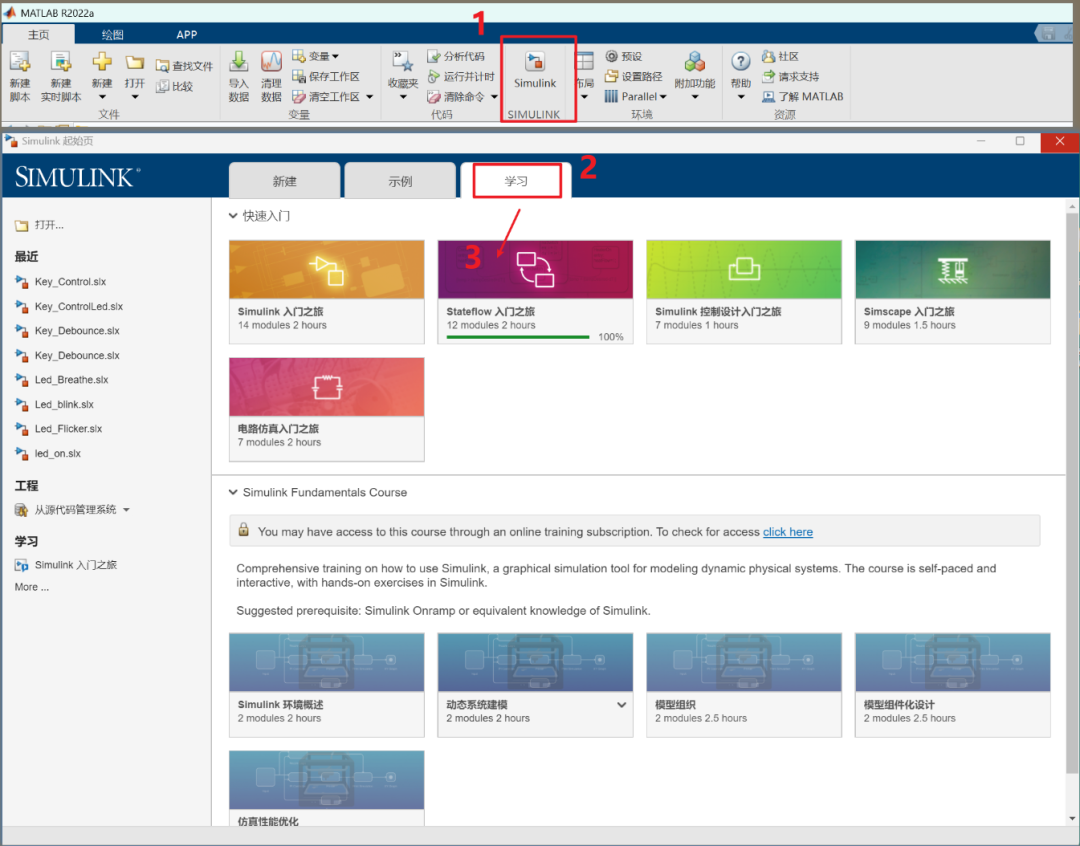Screen dimensions: 1080x846
Task: Open the Simscape 入门之旅 course card
Action: pos(953,292)
